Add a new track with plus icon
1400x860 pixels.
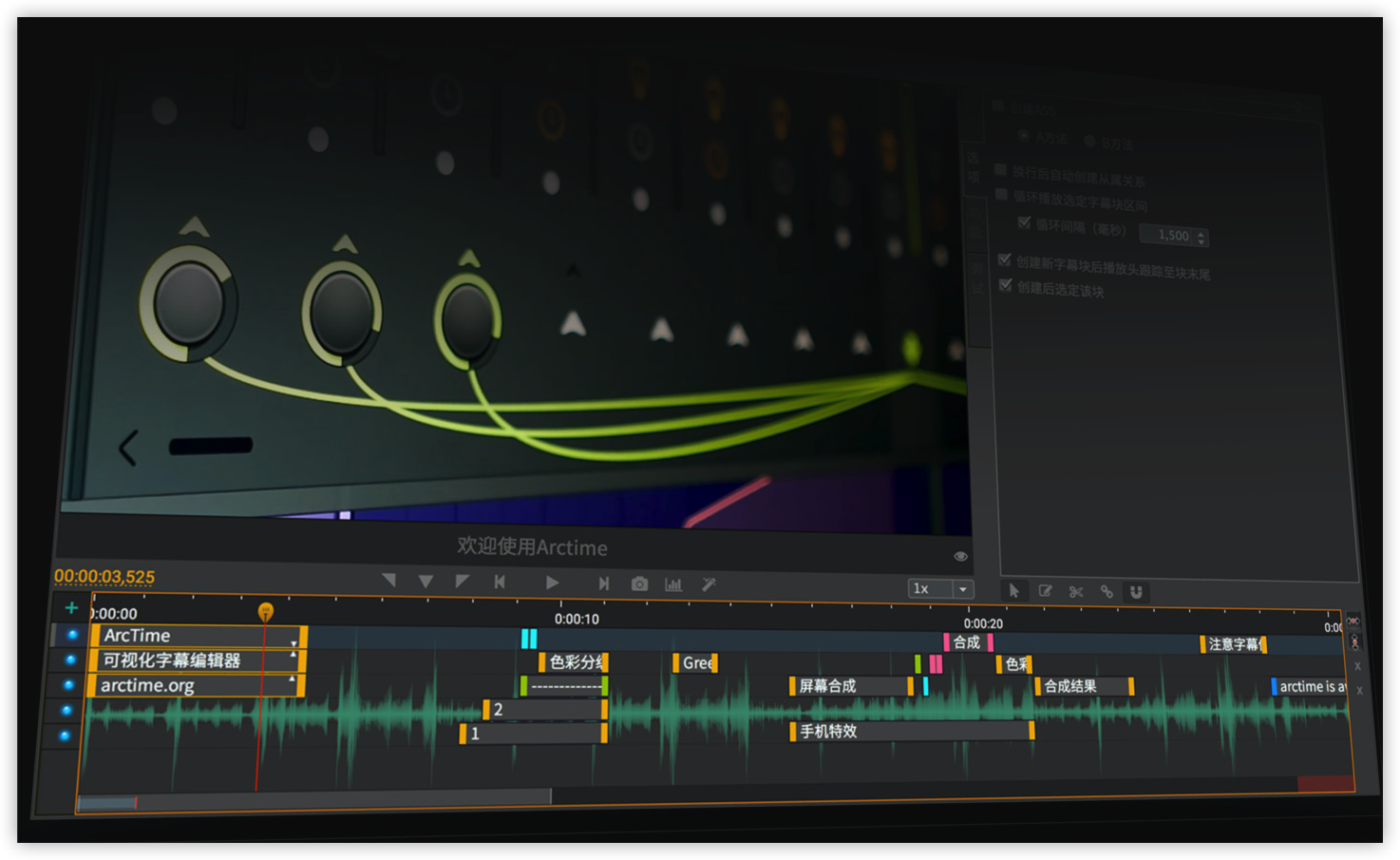[71, 607]
